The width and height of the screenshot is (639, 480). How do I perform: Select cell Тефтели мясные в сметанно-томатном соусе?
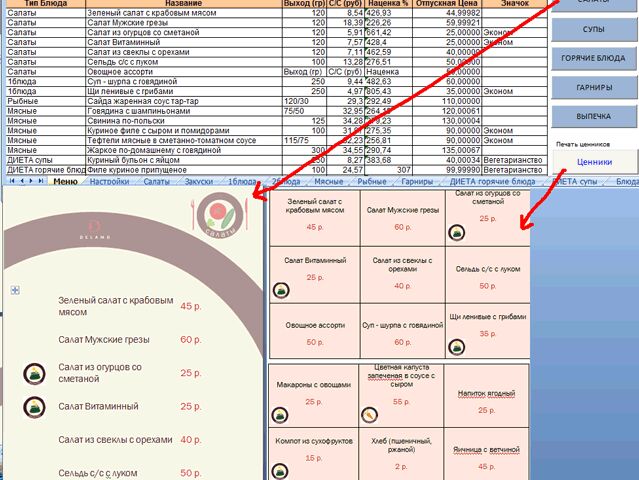point(184,140)
